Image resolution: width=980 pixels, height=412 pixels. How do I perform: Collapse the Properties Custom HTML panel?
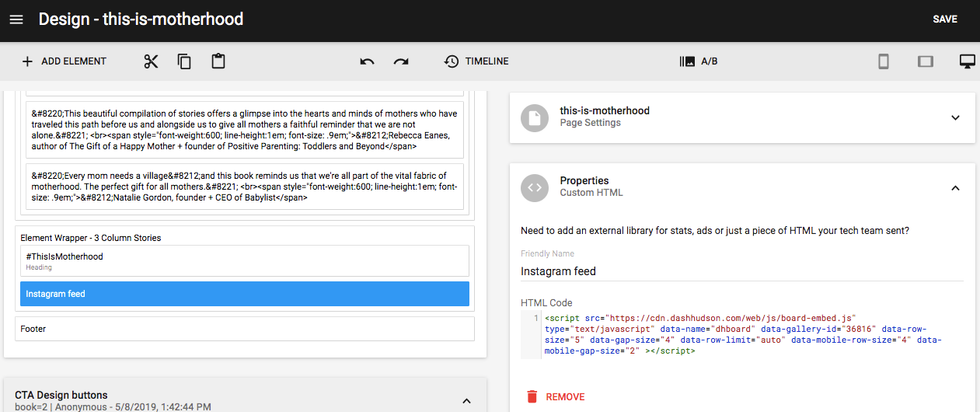(955, 187)
